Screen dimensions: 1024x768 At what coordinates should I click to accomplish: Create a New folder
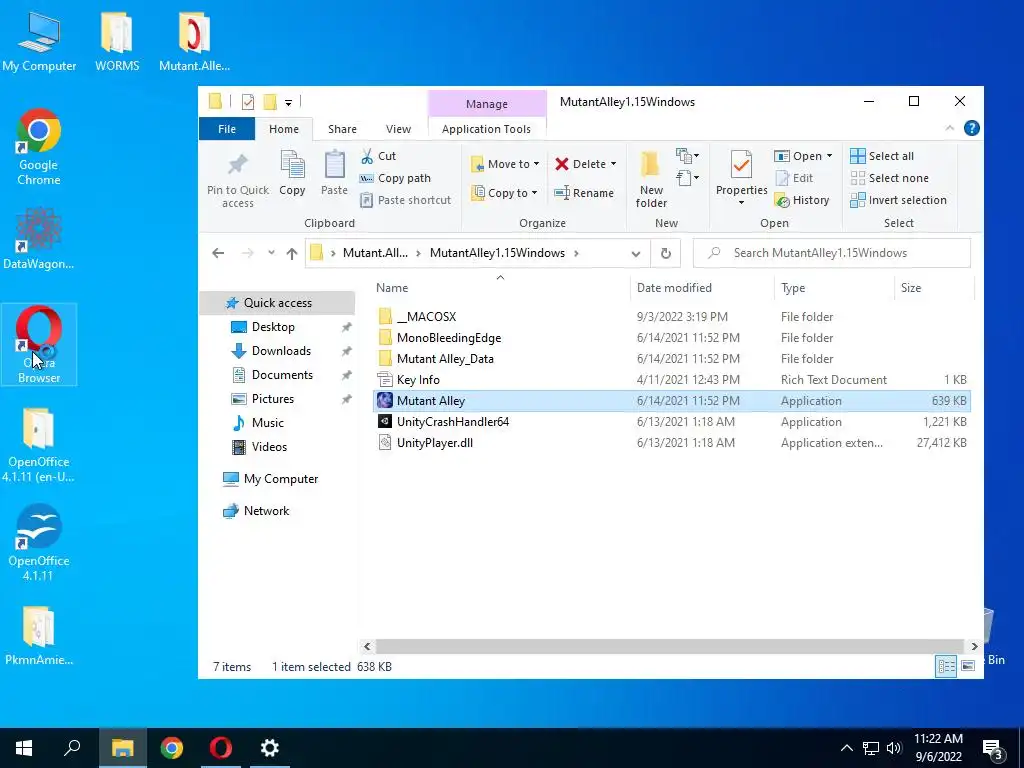click(x=651, y=179)
